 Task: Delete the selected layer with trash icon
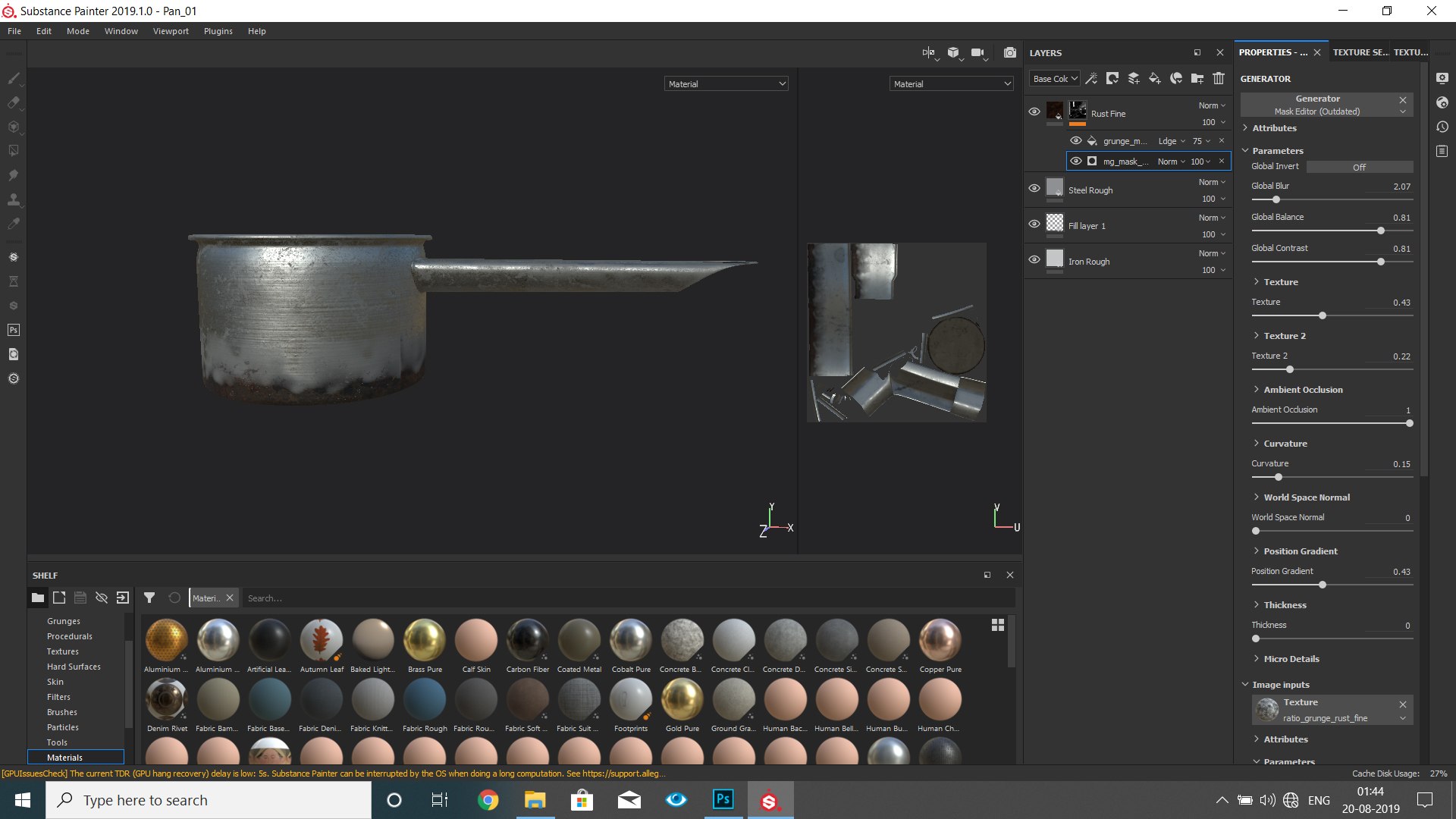[1219, 78]
